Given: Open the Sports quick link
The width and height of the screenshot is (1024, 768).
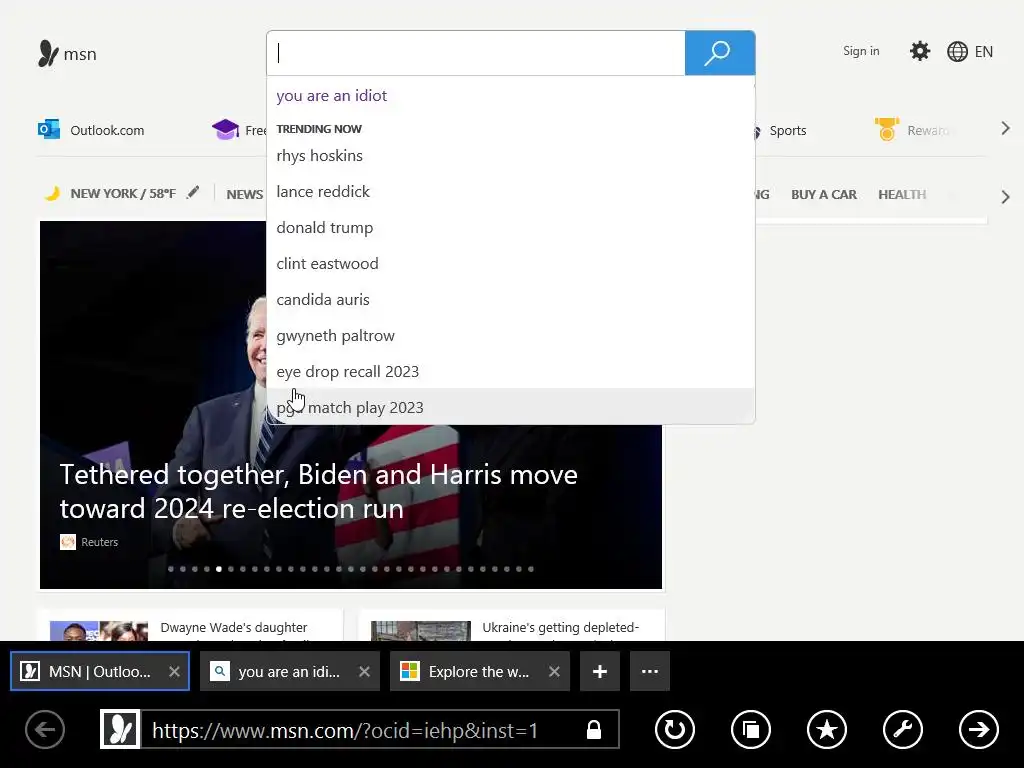Looking at the screenshot, I should [788, 130].
